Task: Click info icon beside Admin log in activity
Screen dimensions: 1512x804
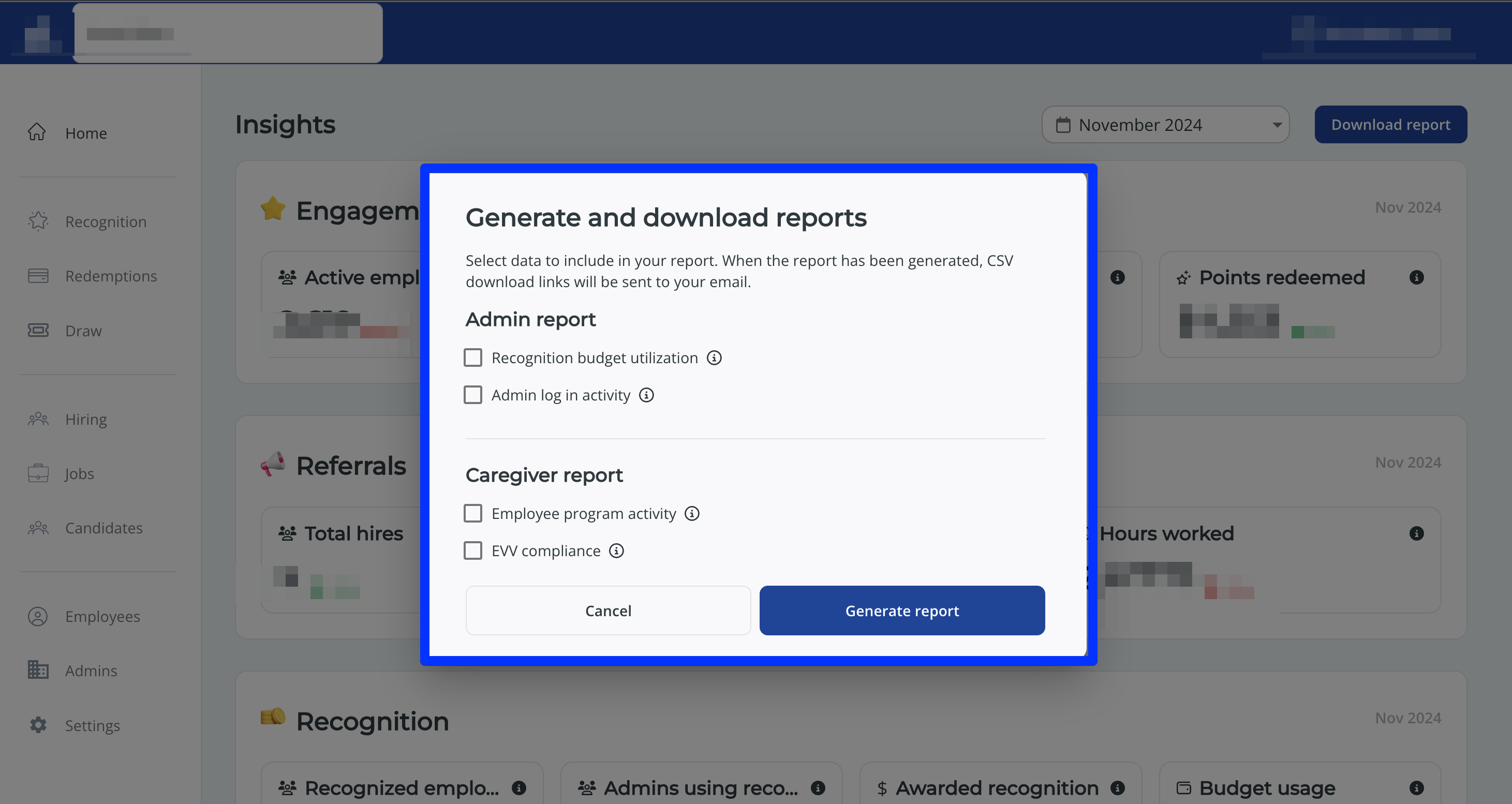Action: coord(646,395)
